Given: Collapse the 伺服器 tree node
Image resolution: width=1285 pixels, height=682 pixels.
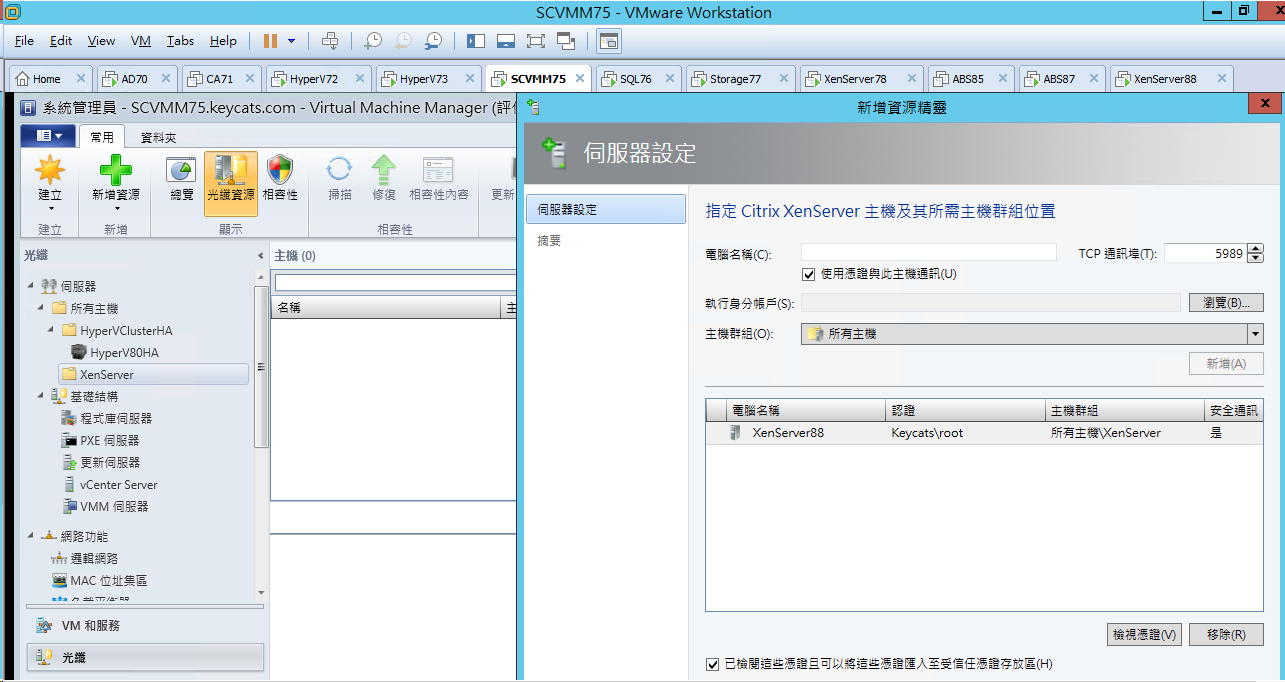Looking at the screenshot, I should point(31,287).
